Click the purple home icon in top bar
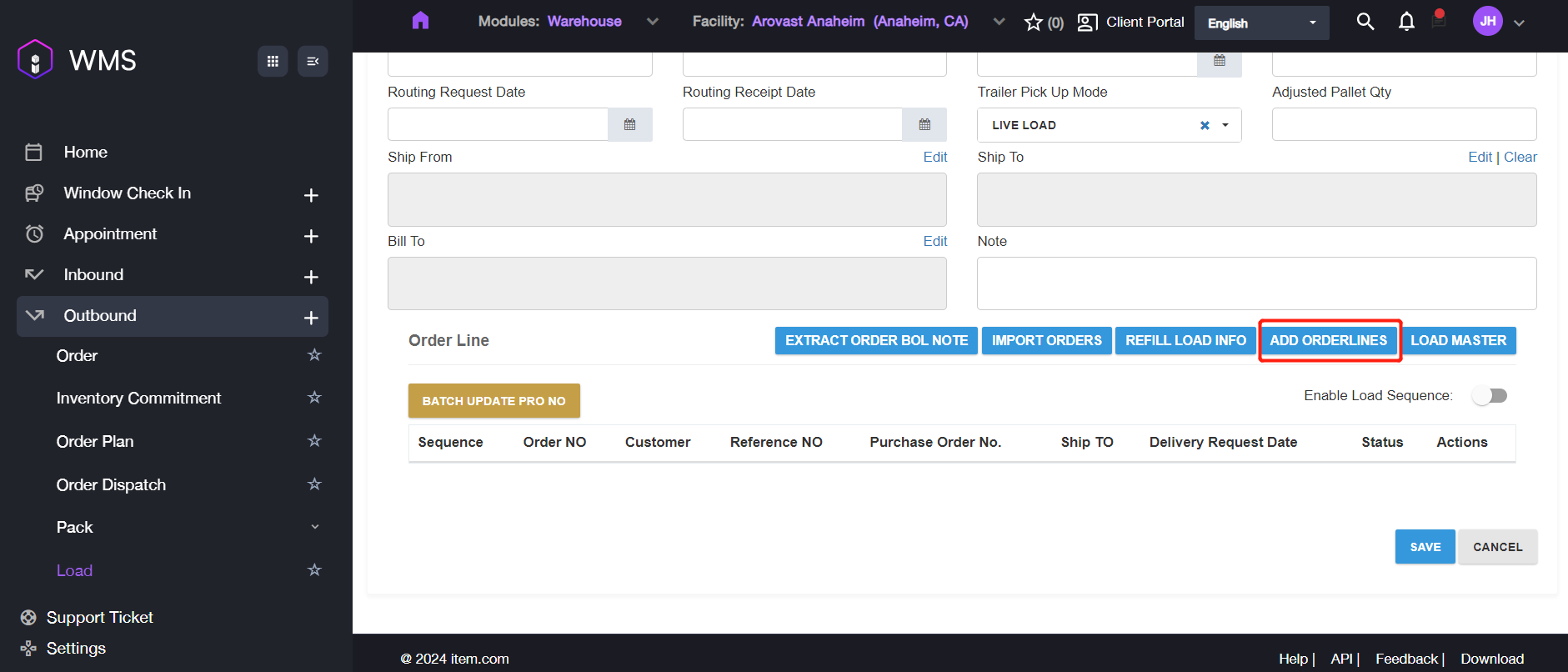The width and height of the screenshot is (1568, 672). [420, 21]
